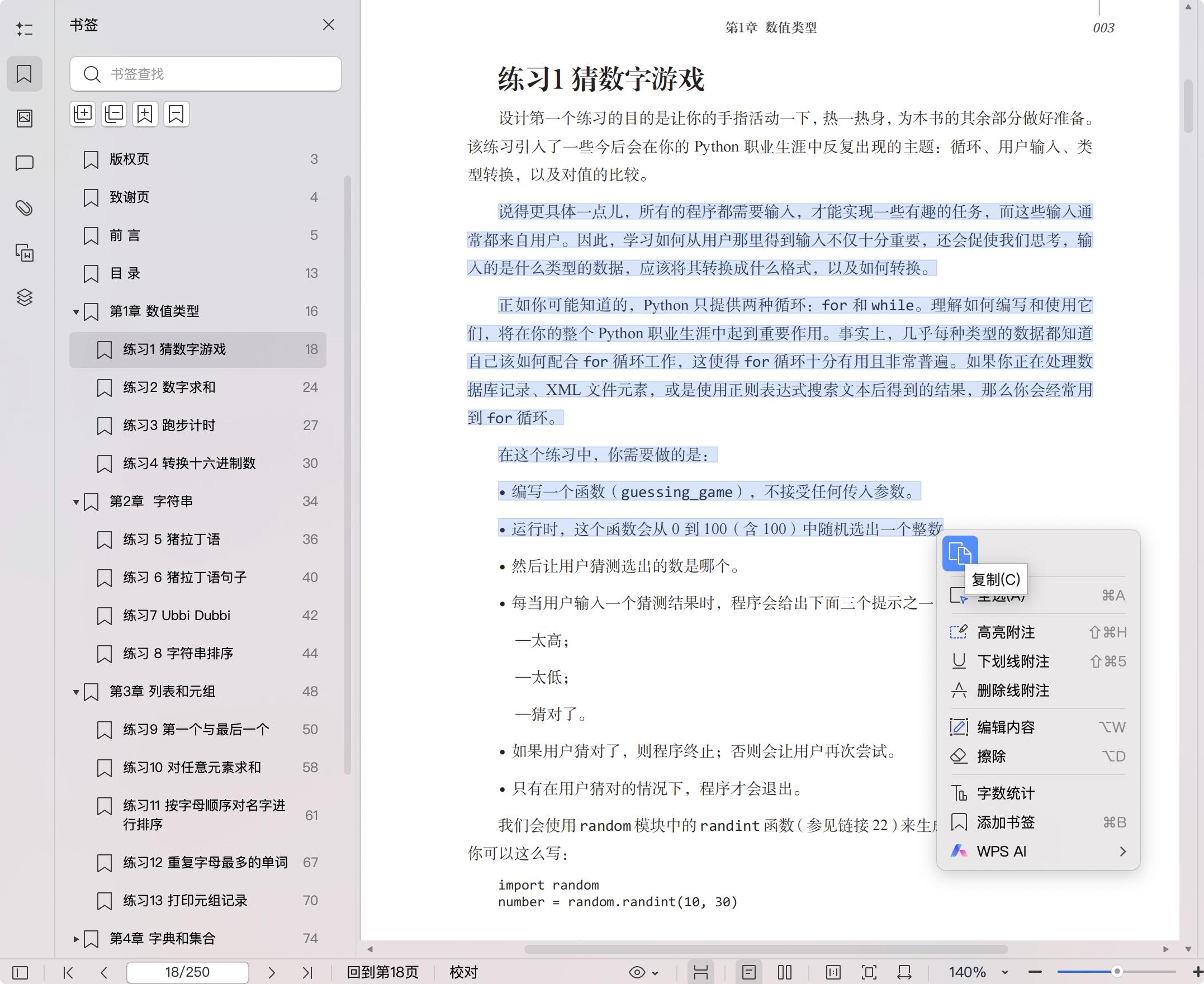Go to last page

tap(307, 972)
